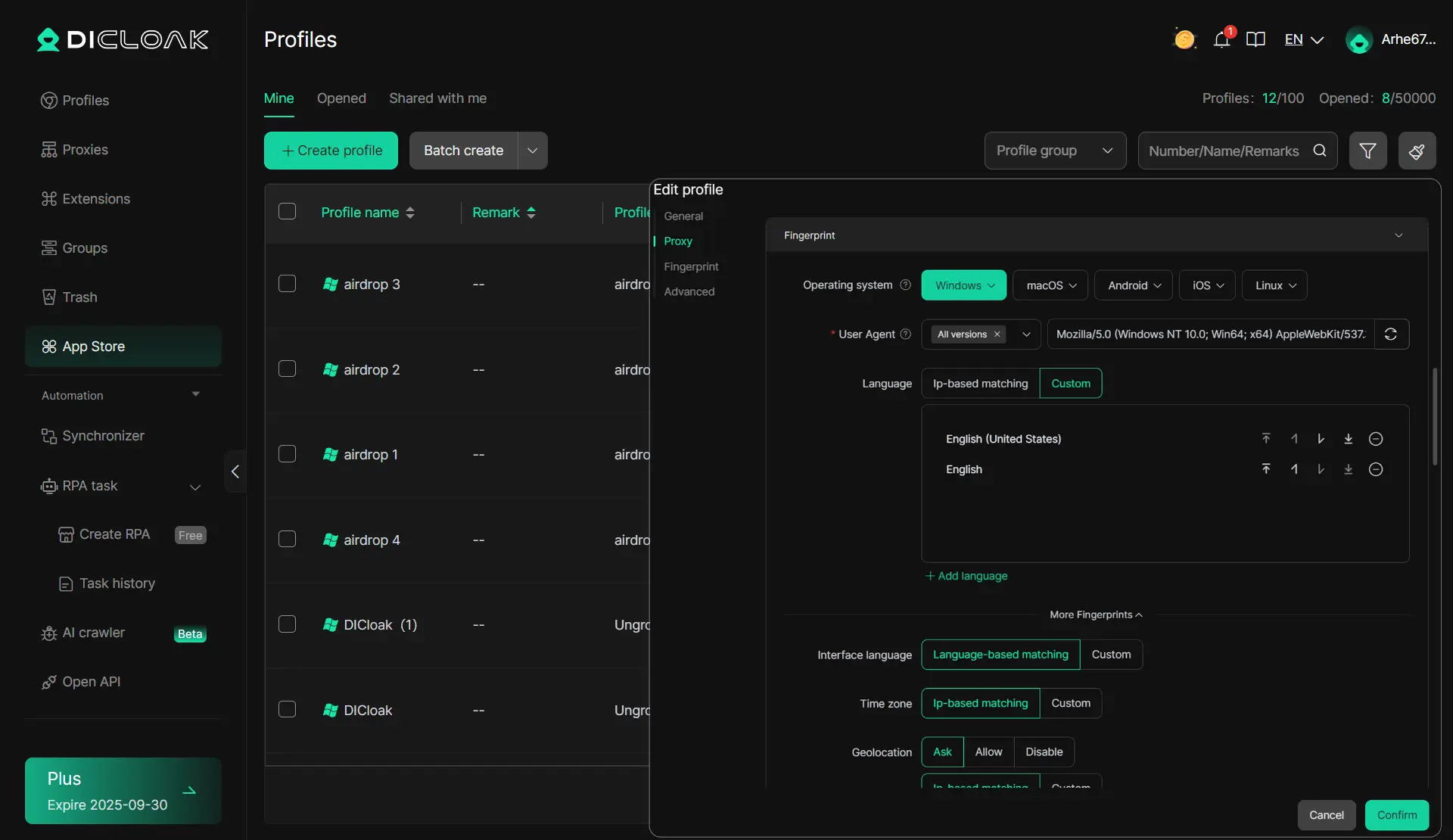This screenshot has width=1453, height=840.
Task: Tick the select-all profiles checkbox
Action: tap(287, 212)
